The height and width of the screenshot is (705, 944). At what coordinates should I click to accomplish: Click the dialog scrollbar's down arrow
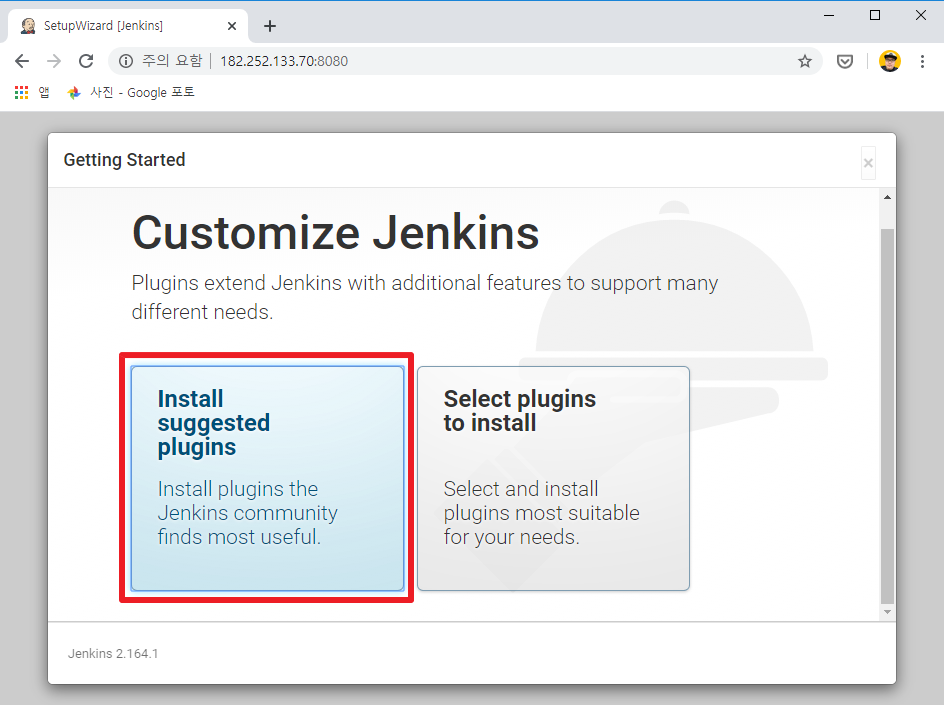coord(887,612)
